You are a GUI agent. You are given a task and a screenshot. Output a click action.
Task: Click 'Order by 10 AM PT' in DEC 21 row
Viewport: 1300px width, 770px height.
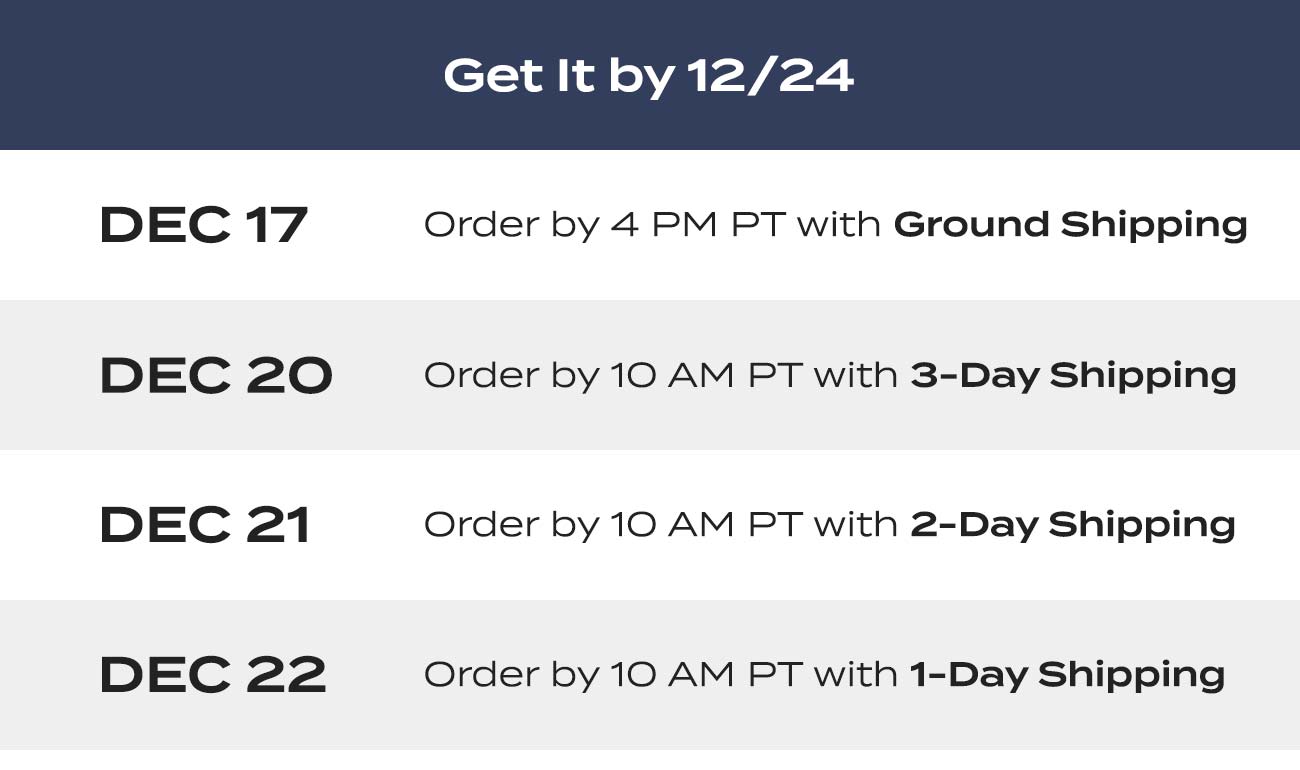tap(611, 526)
